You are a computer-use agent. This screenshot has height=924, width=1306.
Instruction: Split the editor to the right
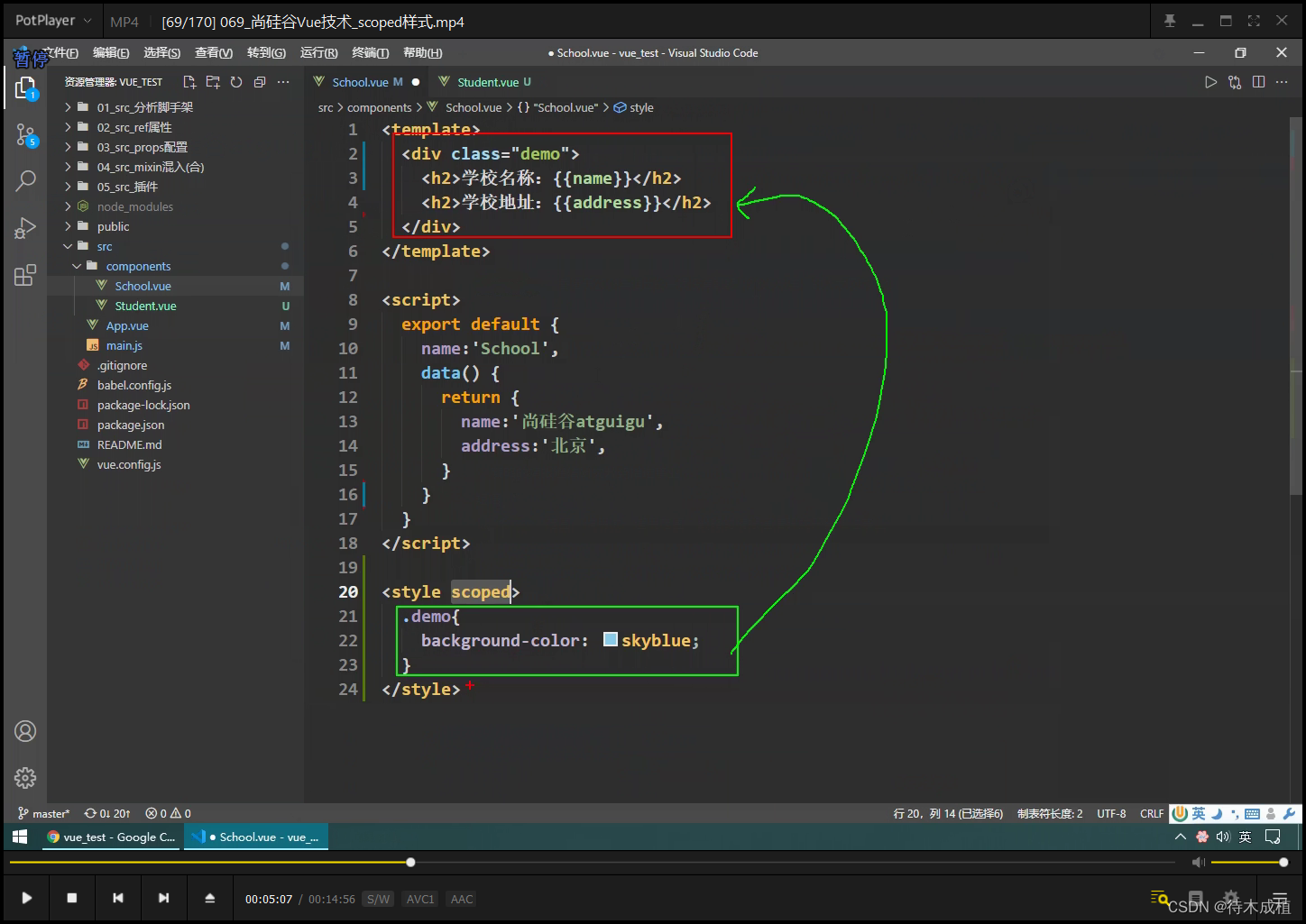tap(1258, 82)
